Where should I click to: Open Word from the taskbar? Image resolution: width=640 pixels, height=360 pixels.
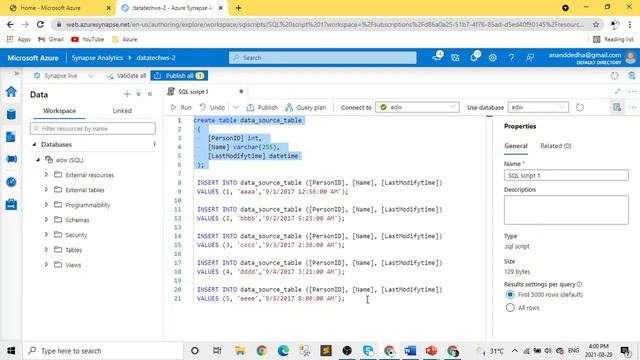coord(410,351)
